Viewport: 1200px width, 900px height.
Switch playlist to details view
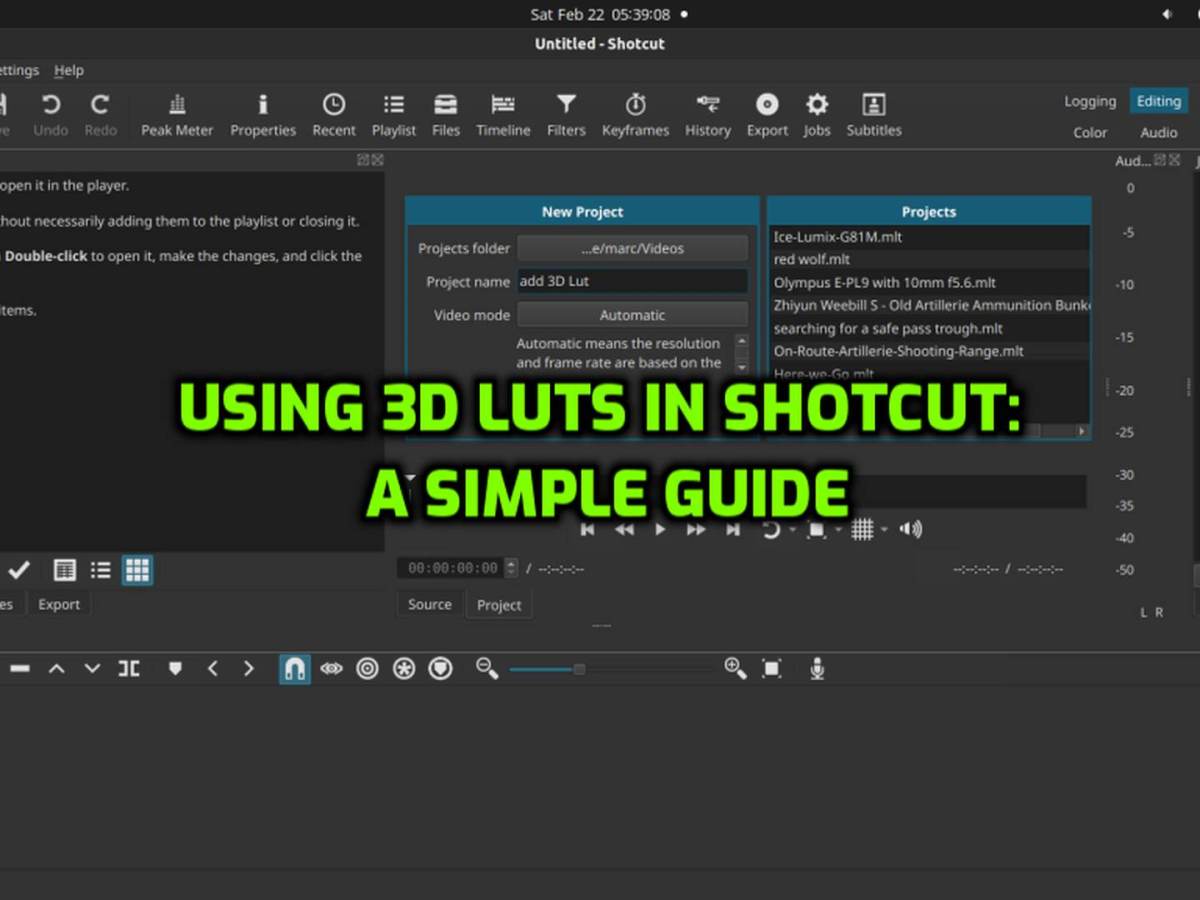pyautogui.click(x=64, y=570)
